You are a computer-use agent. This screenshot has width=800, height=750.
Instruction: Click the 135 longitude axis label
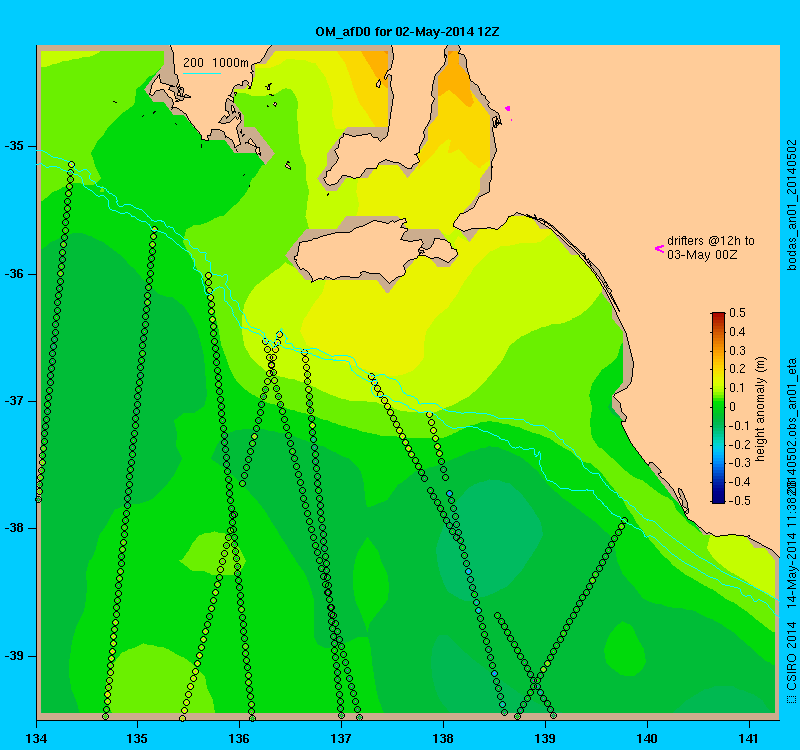[137, 738]
